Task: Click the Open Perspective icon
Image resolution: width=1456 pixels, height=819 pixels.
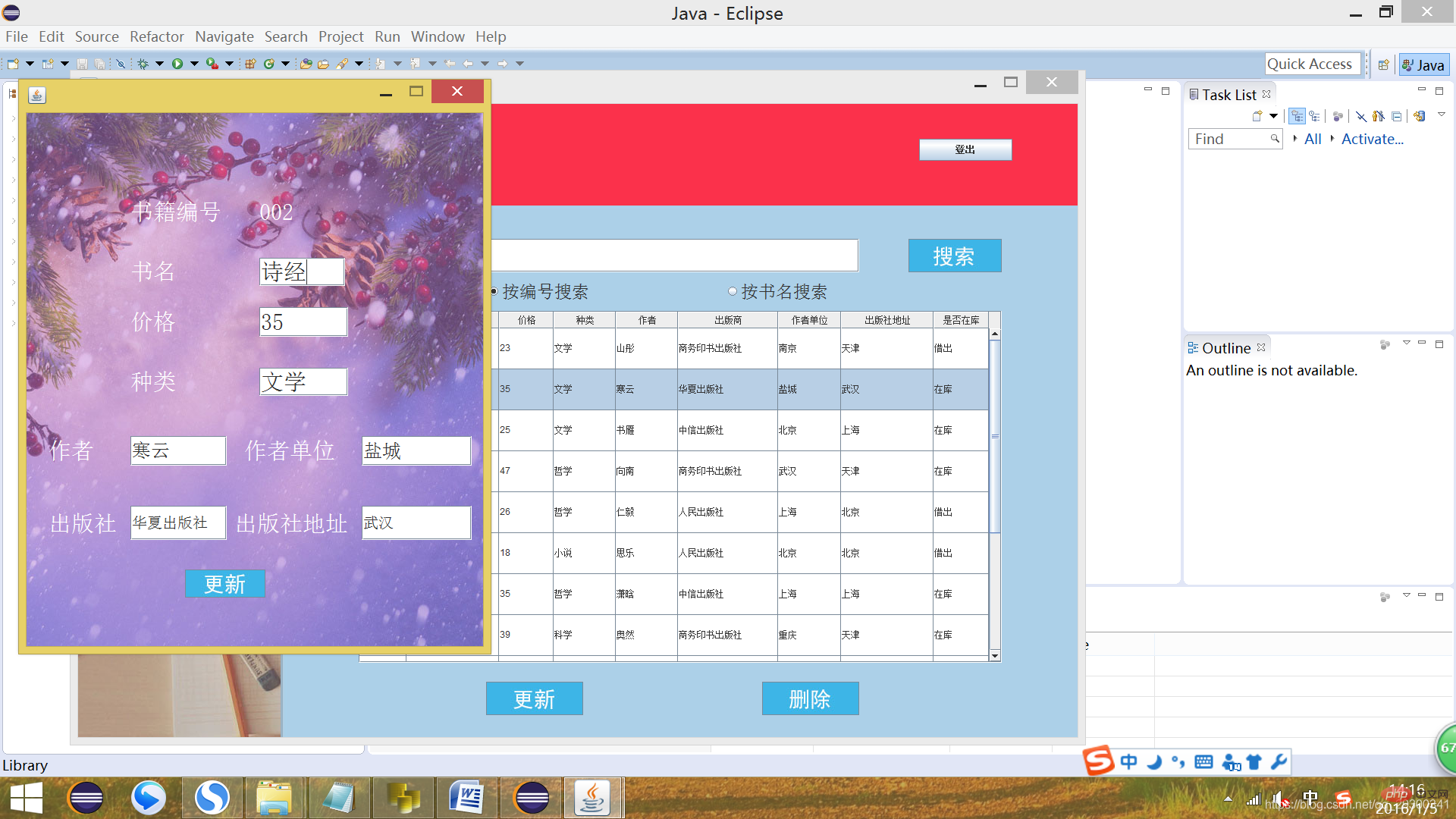Action: pos(1383,65)
